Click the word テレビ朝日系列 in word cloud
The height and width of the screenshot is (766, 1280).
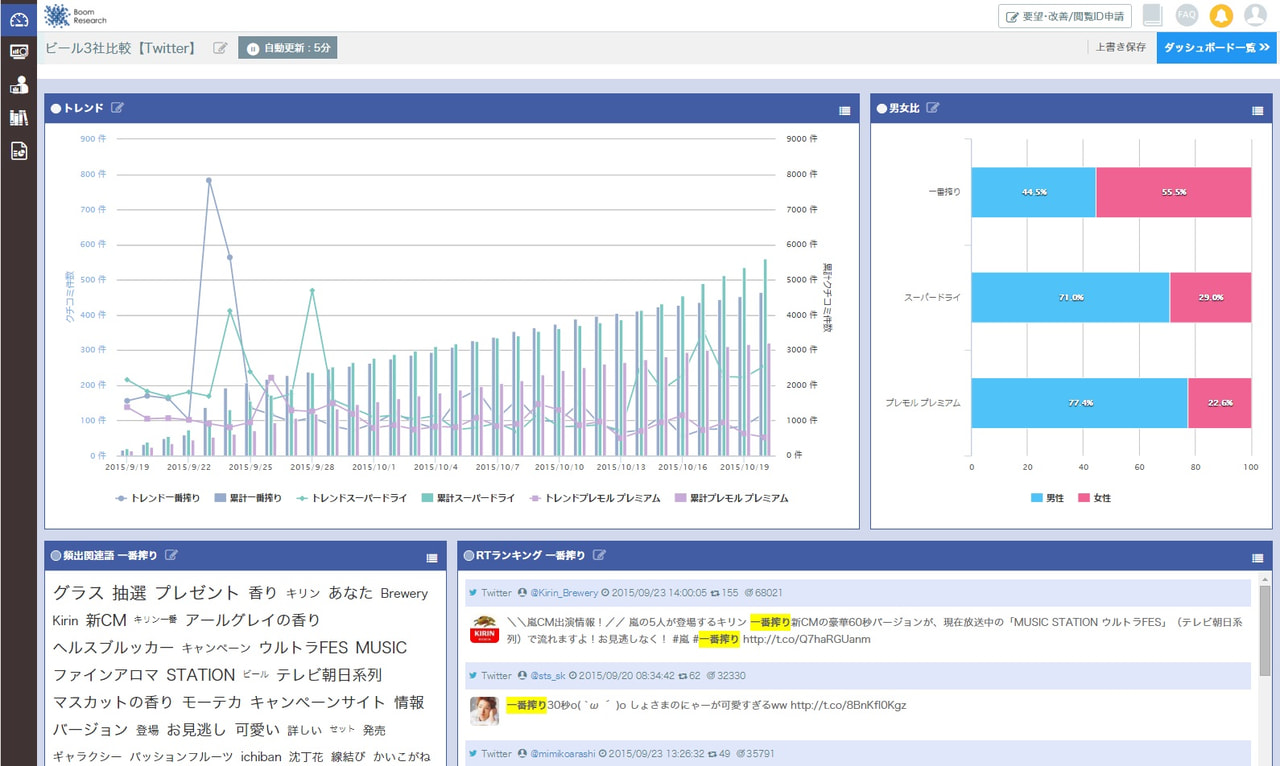329,675
